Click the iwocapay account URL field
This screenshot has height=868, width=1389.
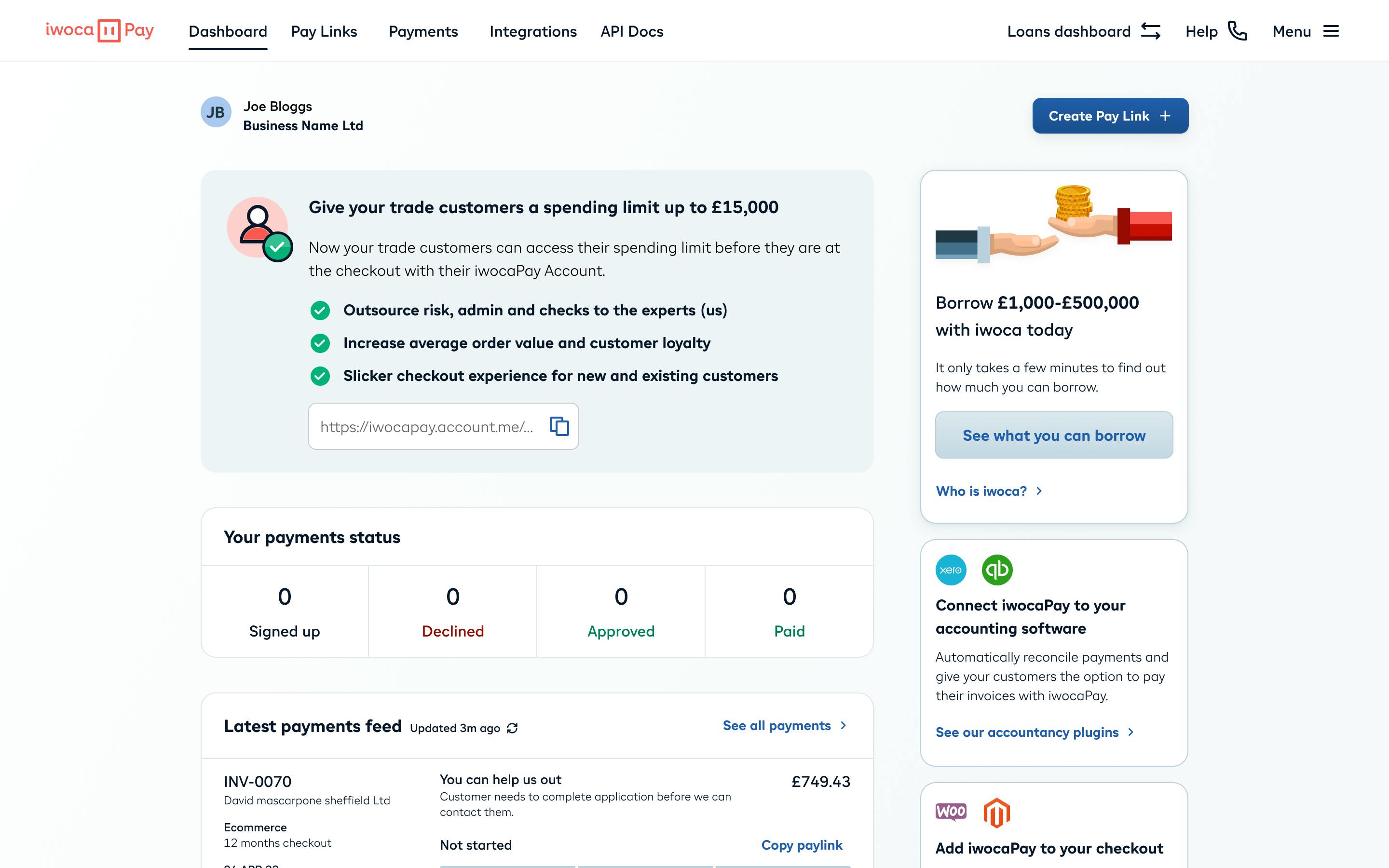426,427
